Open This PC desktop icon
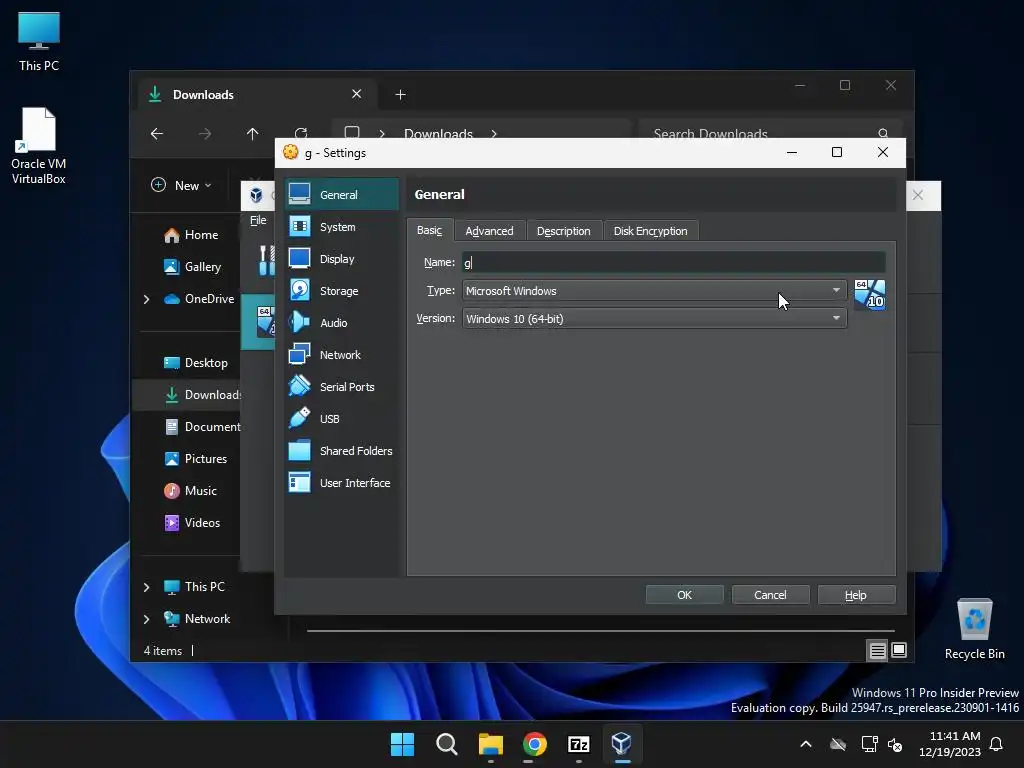 pyautogui.click(x=39, y=41)
